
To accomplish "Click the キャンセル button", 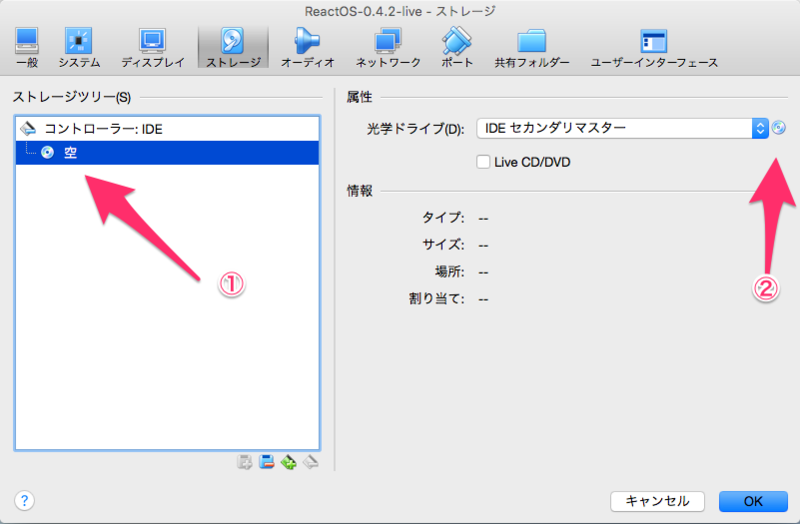I will 657,501.
